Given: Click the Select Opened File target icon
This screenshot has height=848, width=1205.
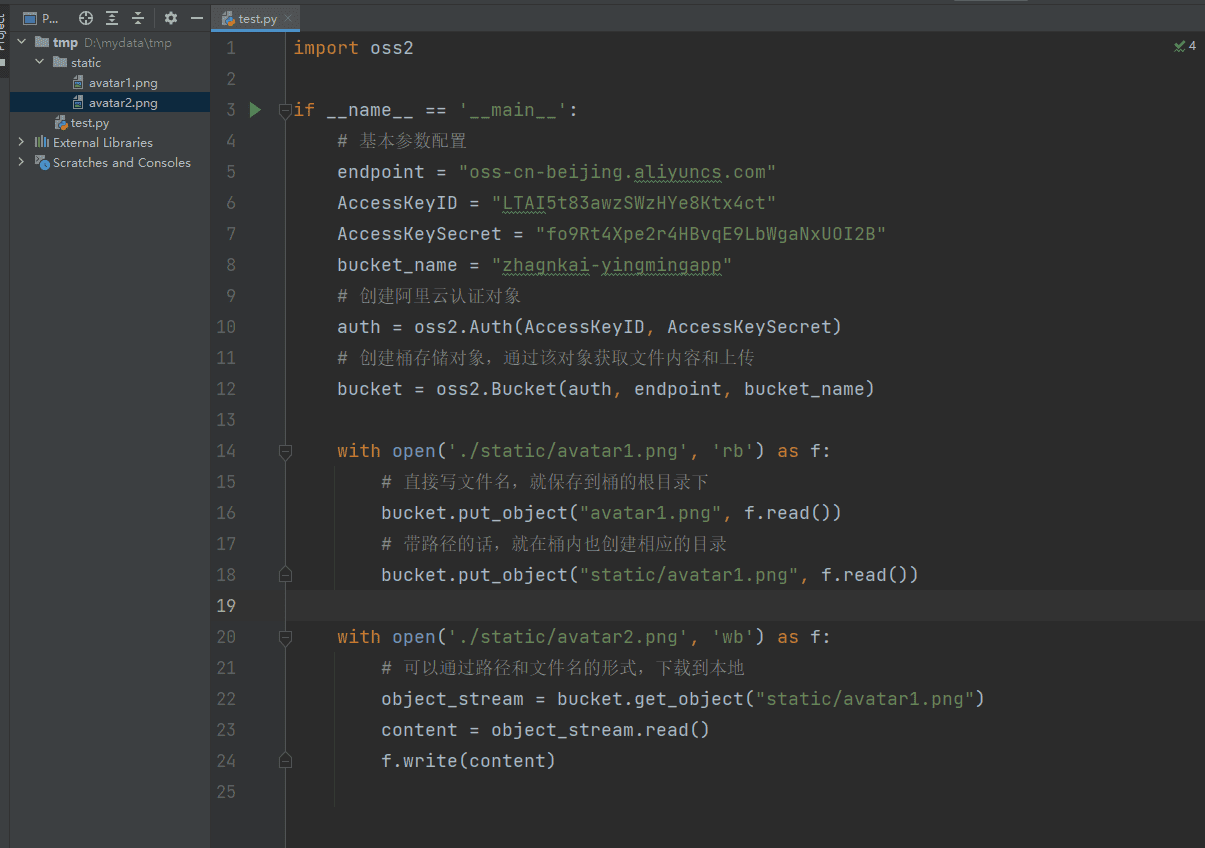Looking at the screenshot, I should point(86,18).
